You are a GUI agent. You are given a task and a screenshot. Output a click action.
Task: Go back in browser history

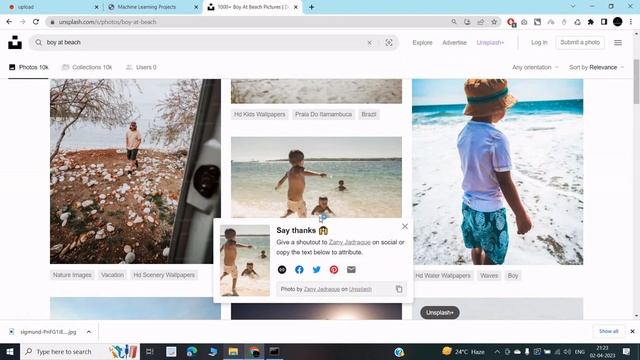click(9, 22)
